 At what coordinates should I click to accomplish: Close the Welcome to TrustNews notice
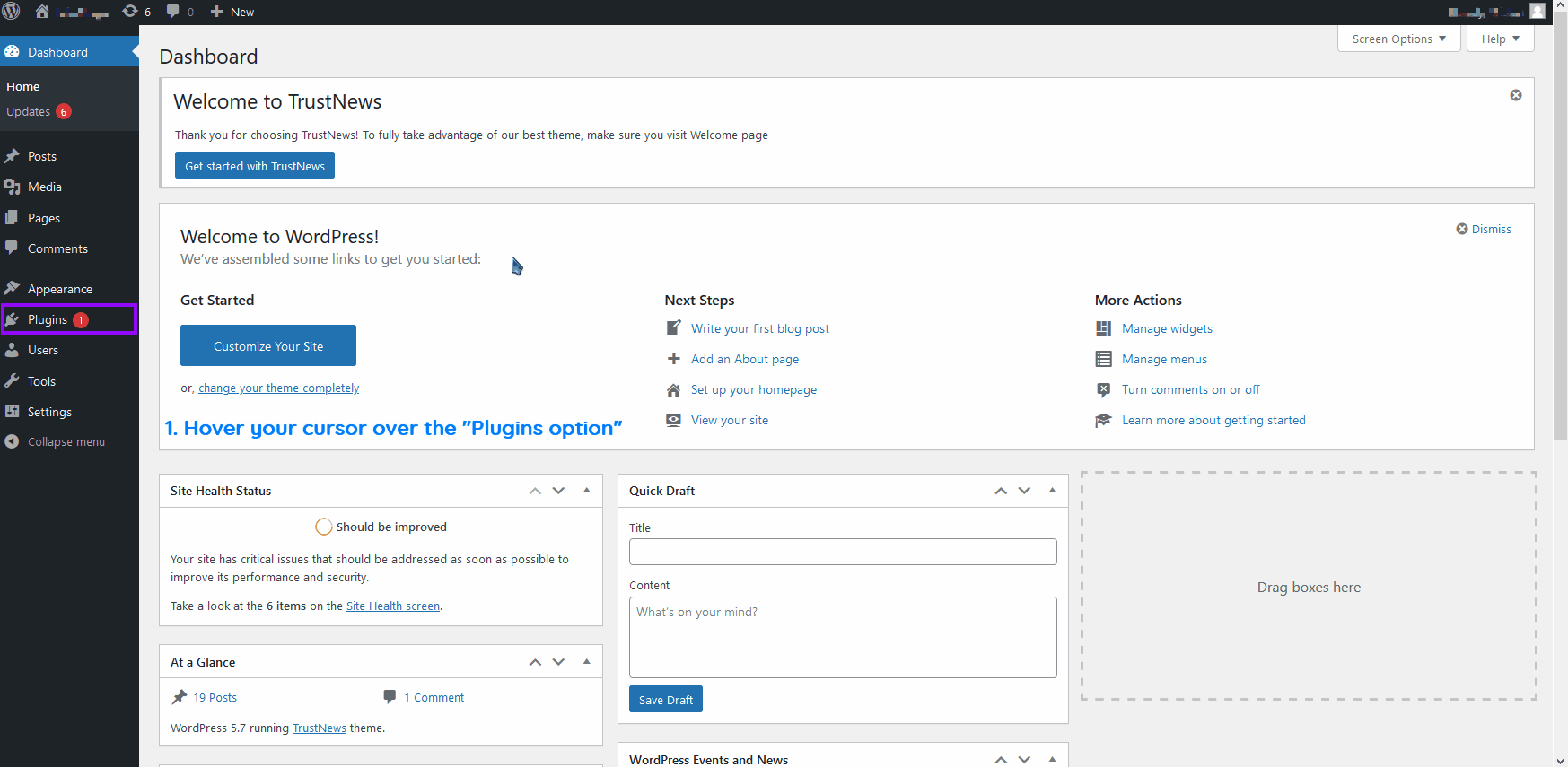coord(1515,95)
